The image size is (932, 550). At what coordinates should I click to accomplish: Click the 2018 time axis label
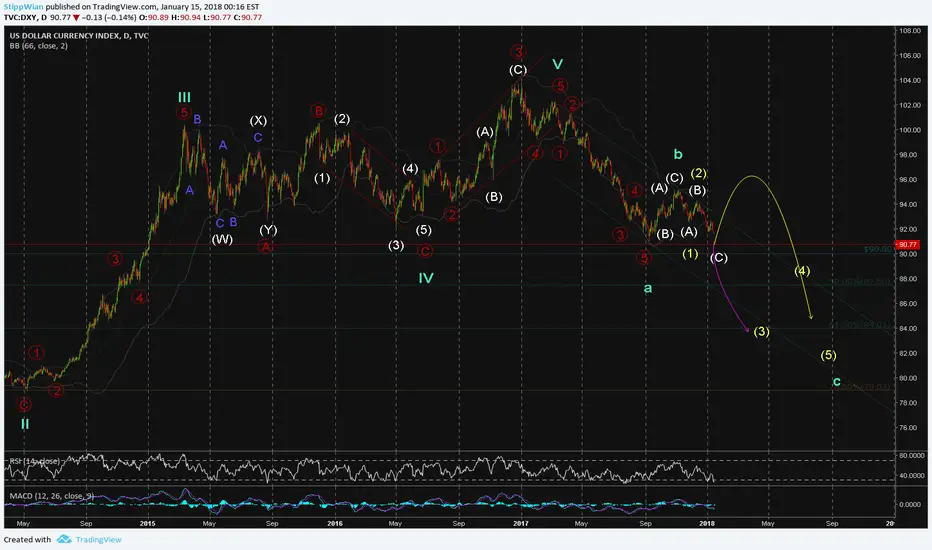(x=707, y=524)
